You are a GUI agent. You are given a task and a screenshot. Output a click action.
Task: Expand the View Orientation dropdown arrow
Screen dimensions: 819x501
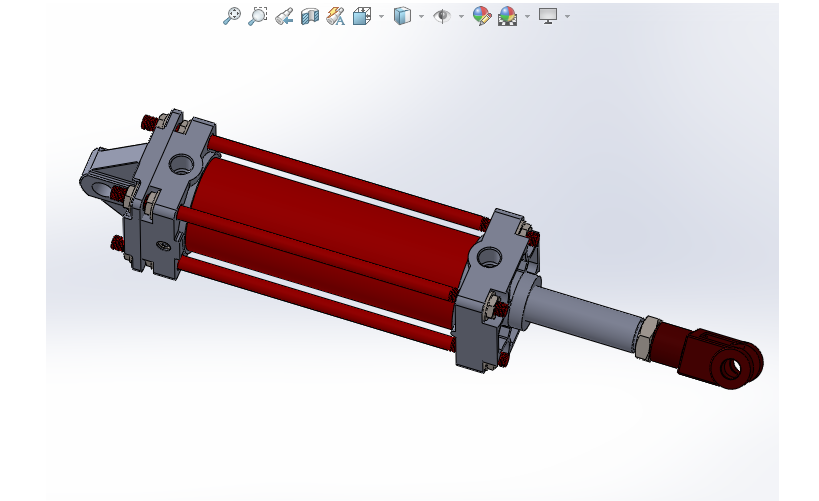[381, 17]
